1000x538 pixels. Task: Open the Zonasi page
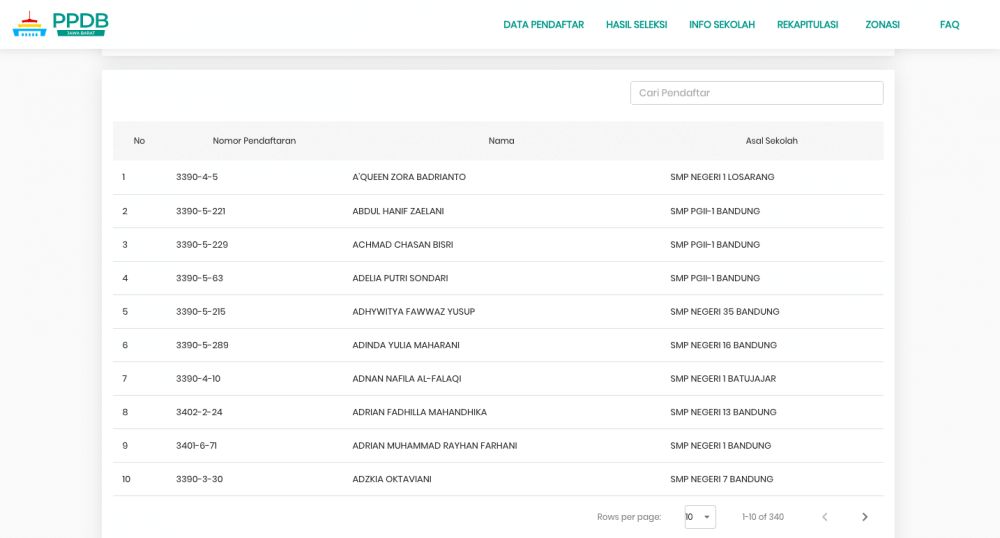coord(882,25)
